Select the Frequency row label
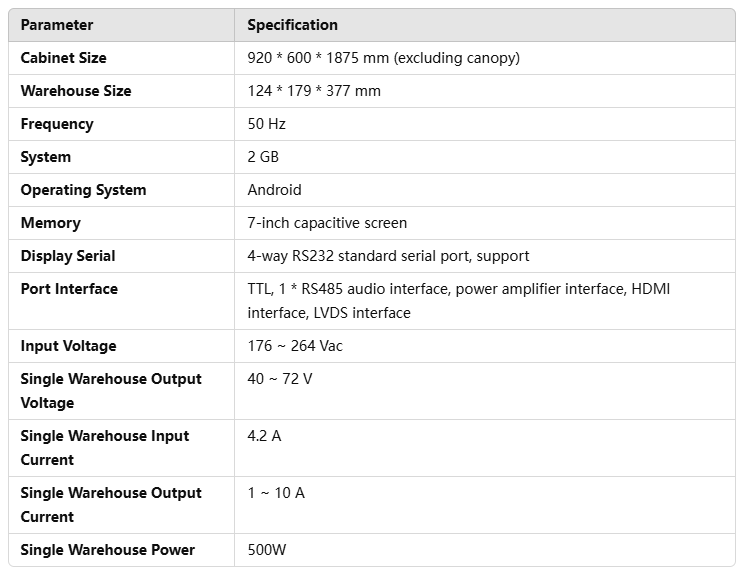 57,124
